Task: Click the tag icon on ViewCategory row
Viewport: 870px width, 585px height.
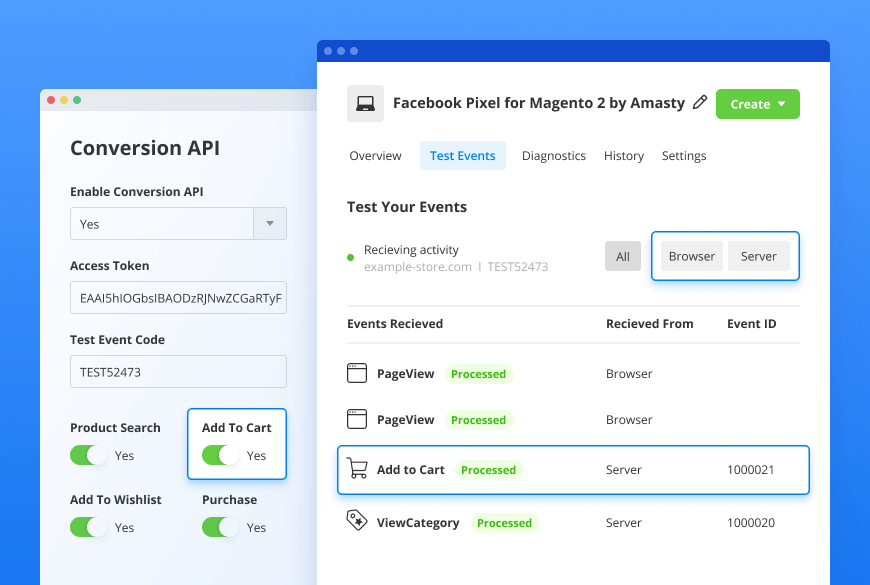Action: point(356,521)
